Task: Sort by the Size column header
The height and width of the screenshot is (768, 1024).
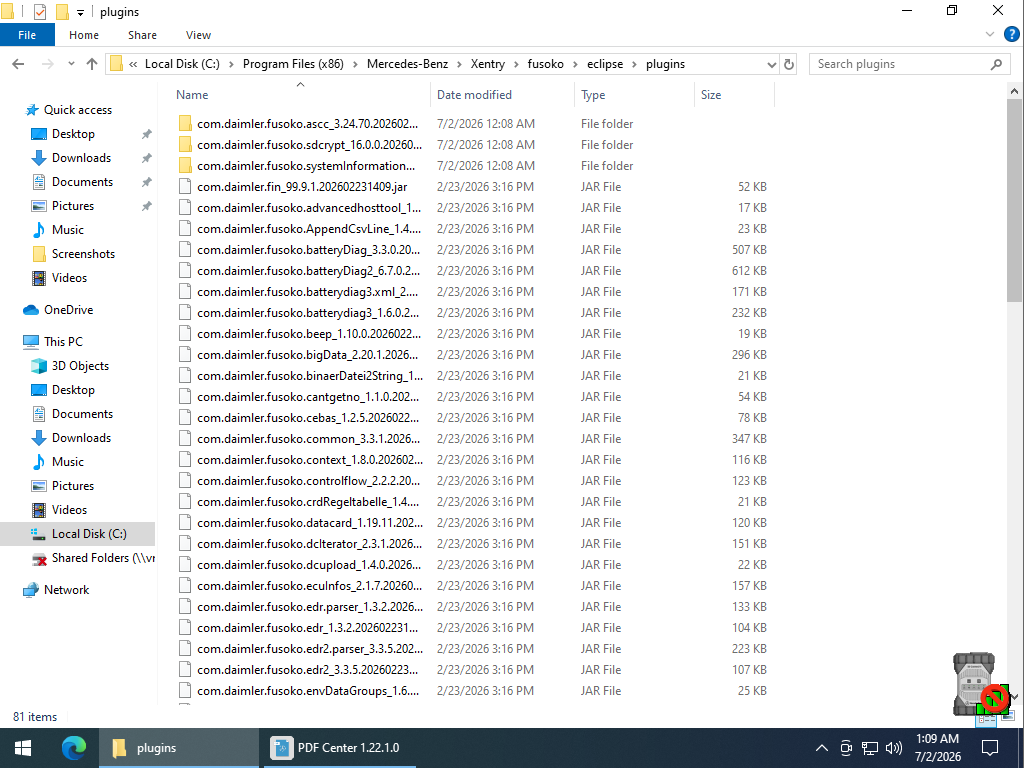Action: click(x=711, y=95)
